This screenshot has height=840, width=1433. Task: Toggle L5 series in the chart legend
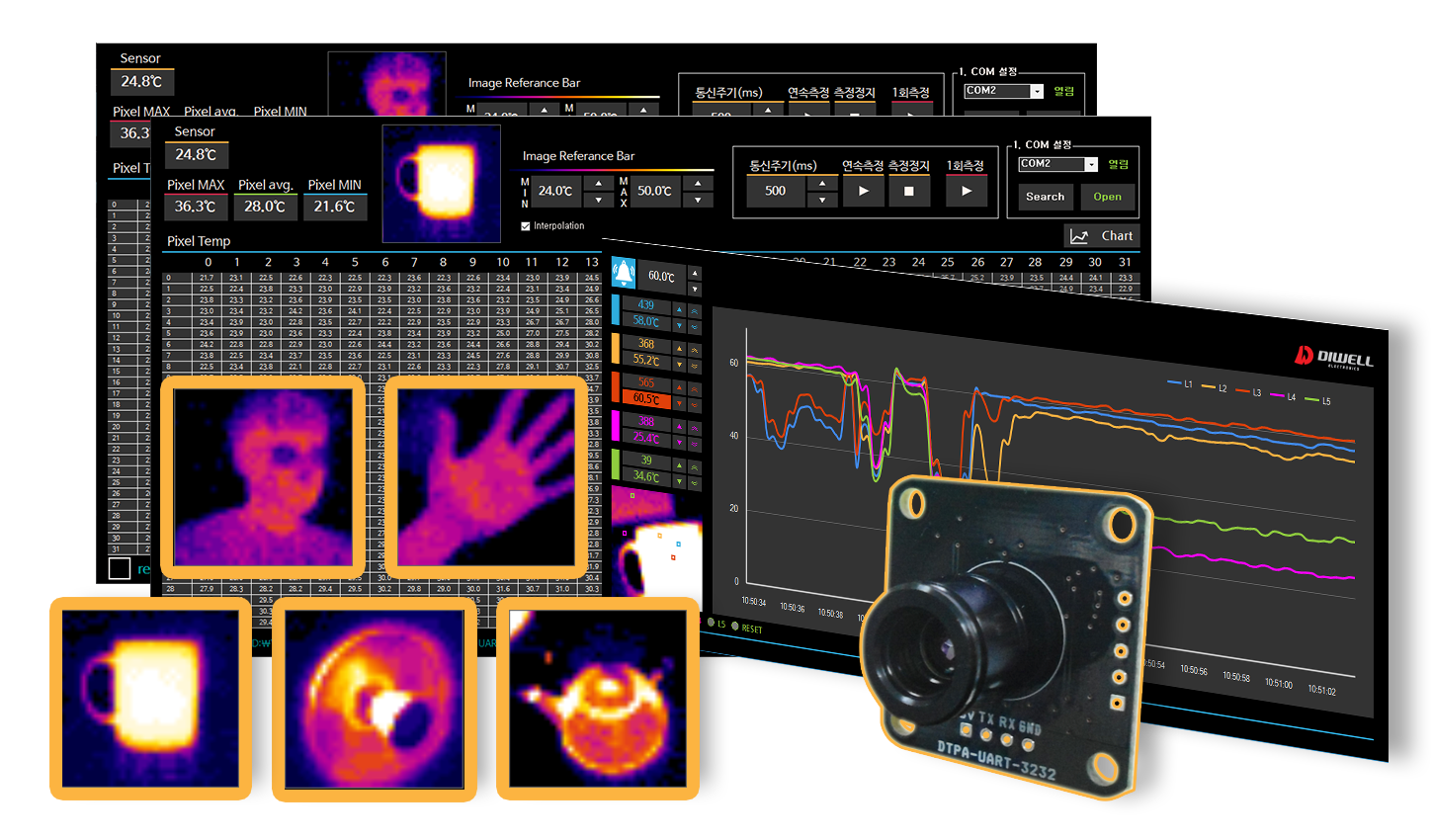click(1317, 400)
